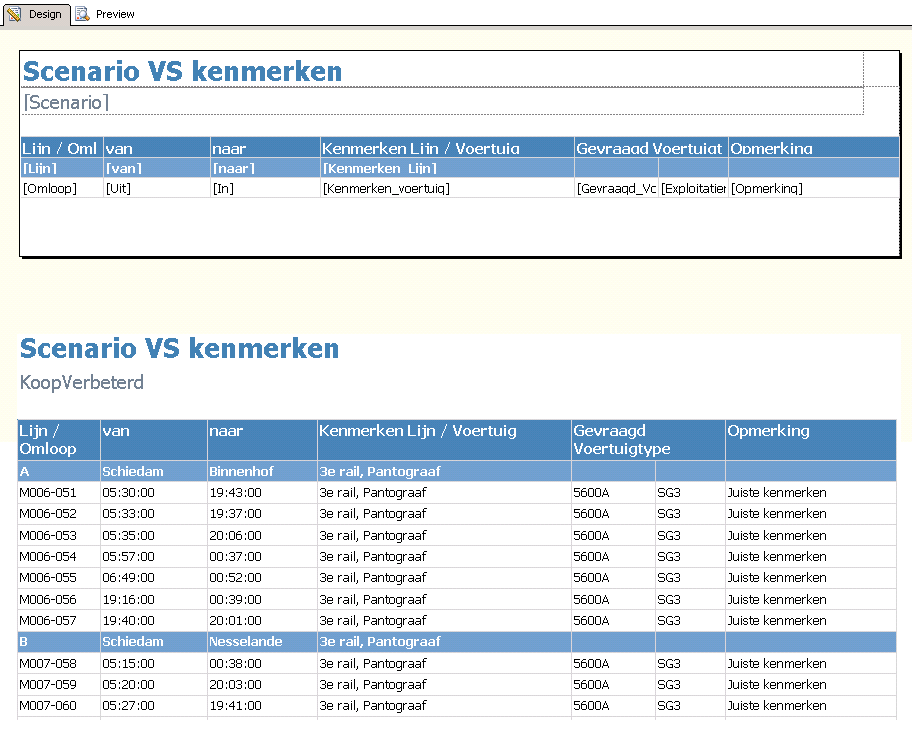Click the [van] group field cell

click(x=157, y=168)
